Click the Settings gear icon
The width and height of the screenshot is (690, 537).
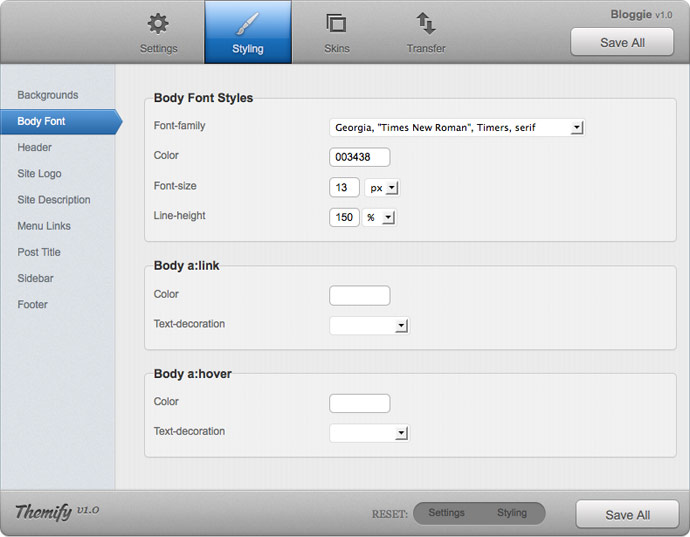click(x=158, y=23)
